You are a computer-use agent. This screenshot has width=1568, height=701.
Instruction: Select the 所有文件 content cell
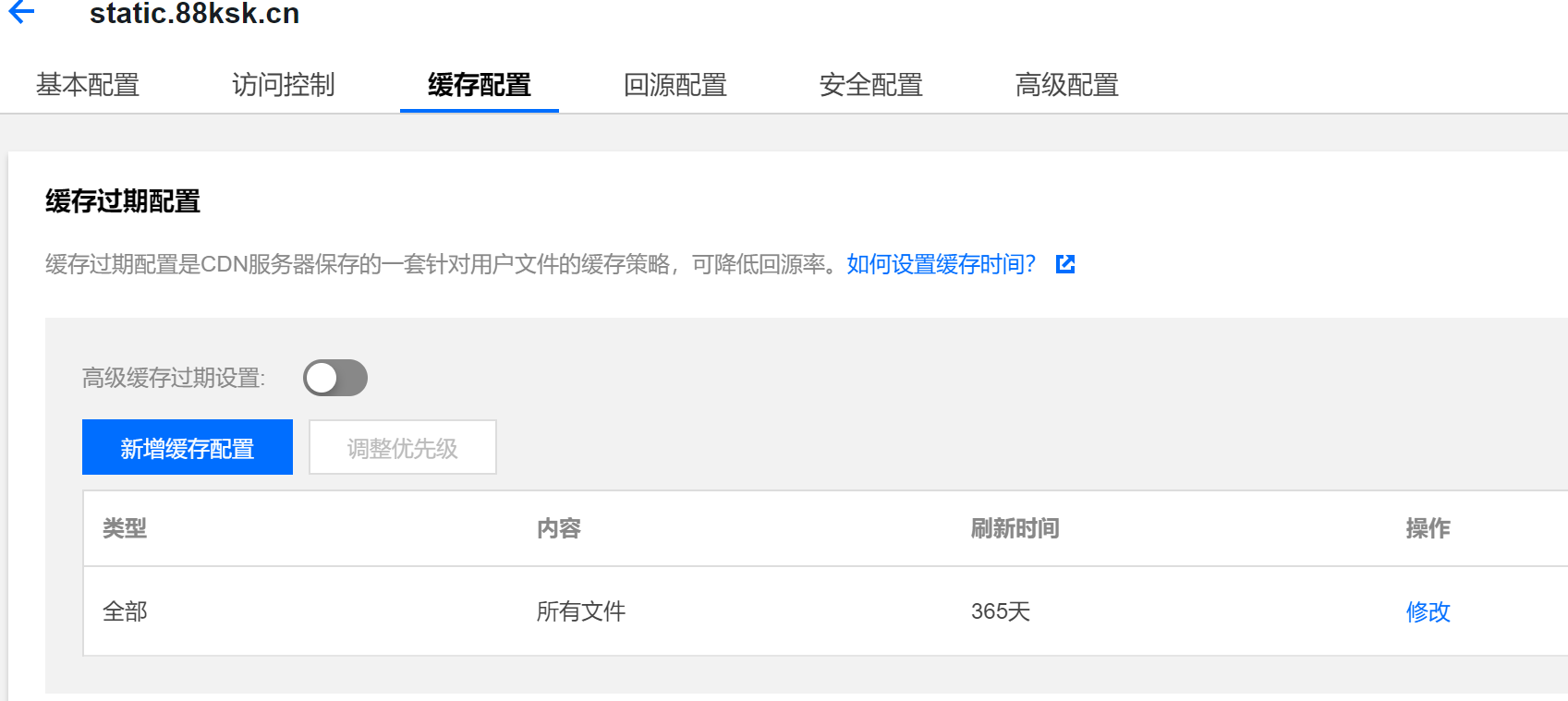581,611
